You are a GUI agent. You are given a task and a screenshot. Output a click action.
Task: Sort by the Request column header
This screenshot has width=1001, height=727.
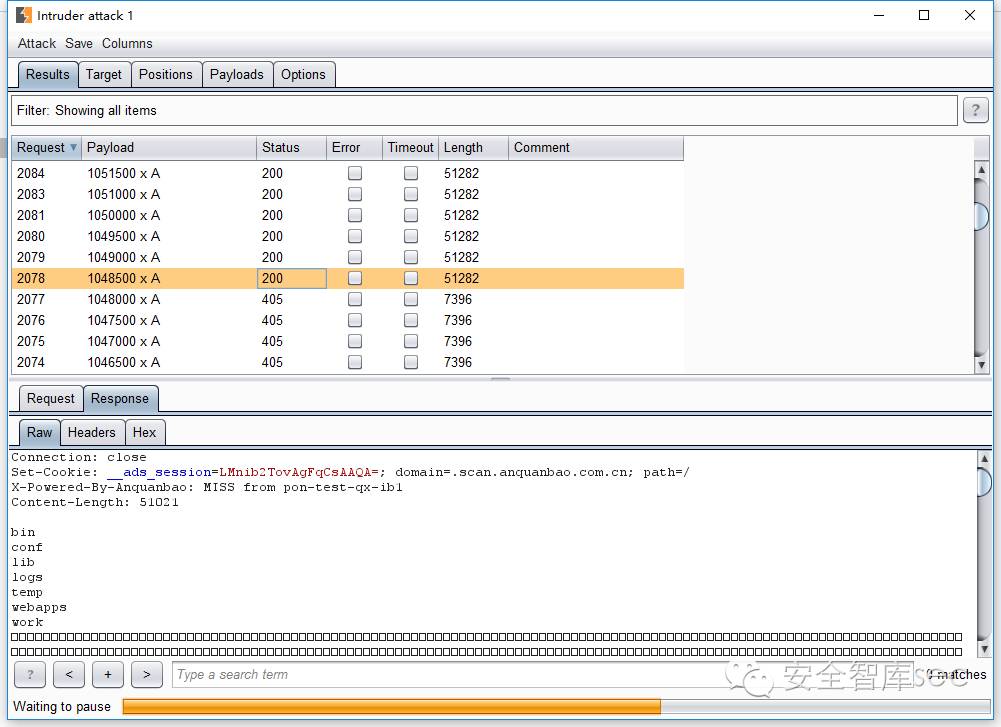tap(46, 147)
